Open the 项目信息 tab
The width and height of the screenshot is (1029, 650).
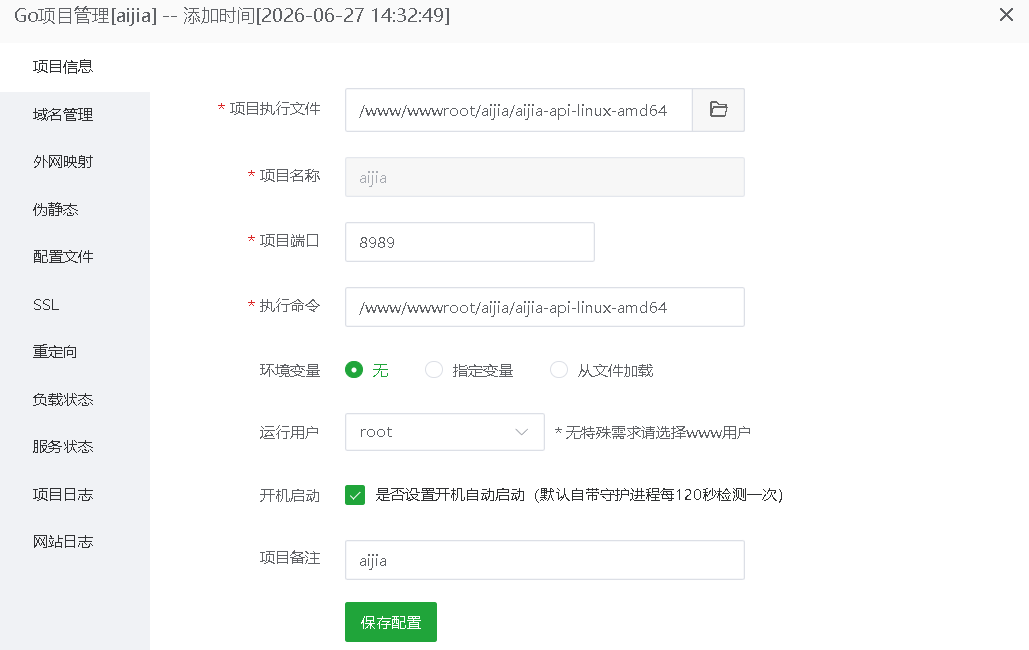pyautogui.click(x=75, y=67)
